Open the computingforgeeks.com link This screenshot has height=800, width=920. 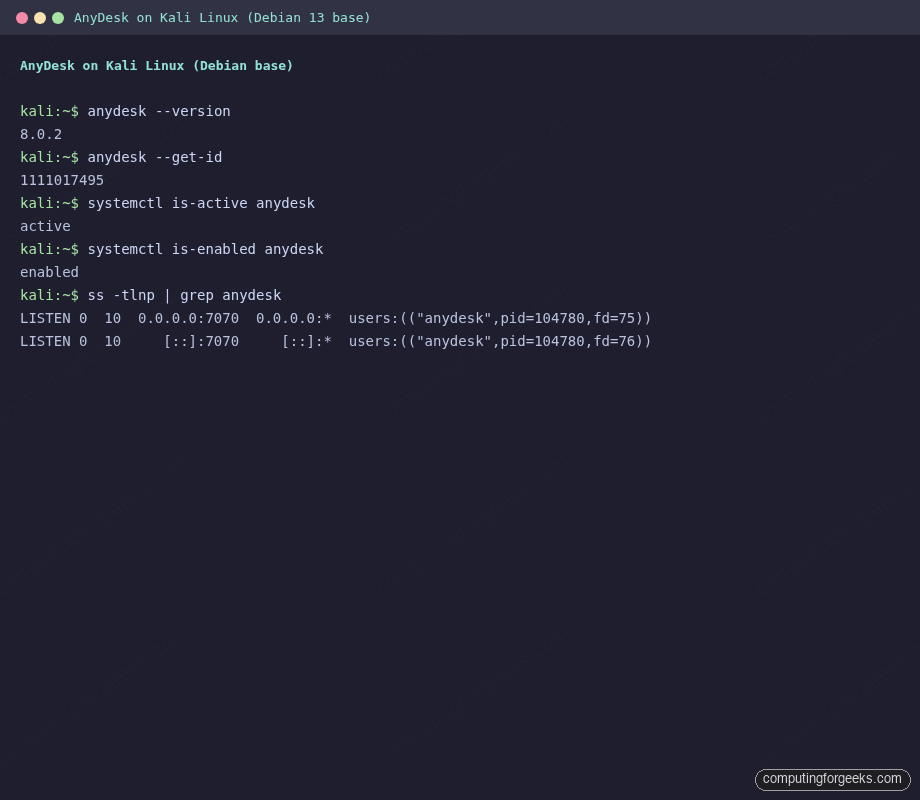pos(832,779)
